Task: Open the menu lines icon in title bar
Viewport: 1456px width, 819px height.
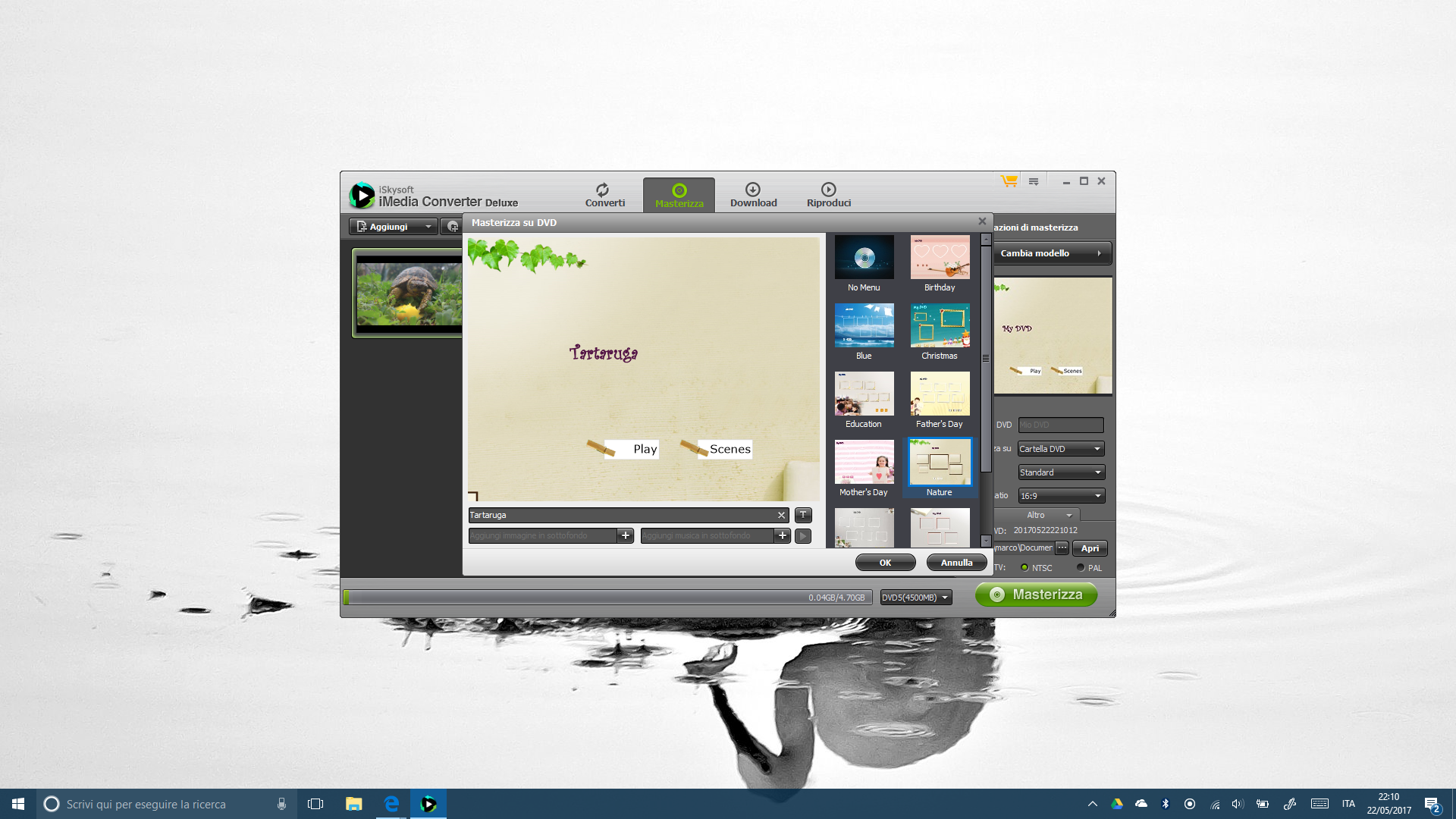Action: pos(1034,181)
